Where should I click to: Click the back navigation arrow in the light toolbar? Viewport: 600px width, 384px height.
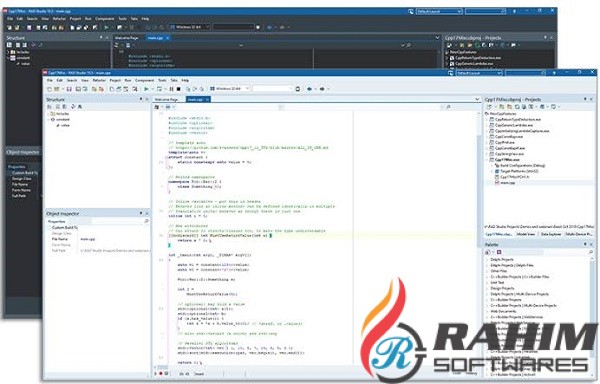pos(309,89)
